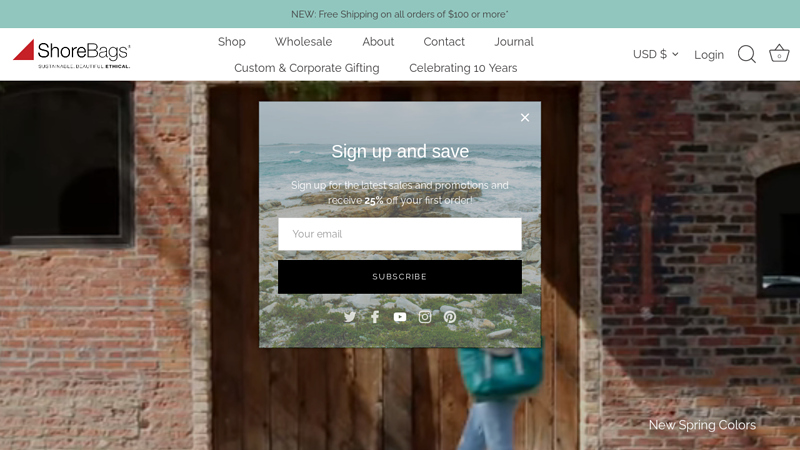Open the Twitter icon in the popup

coord(349,317)
